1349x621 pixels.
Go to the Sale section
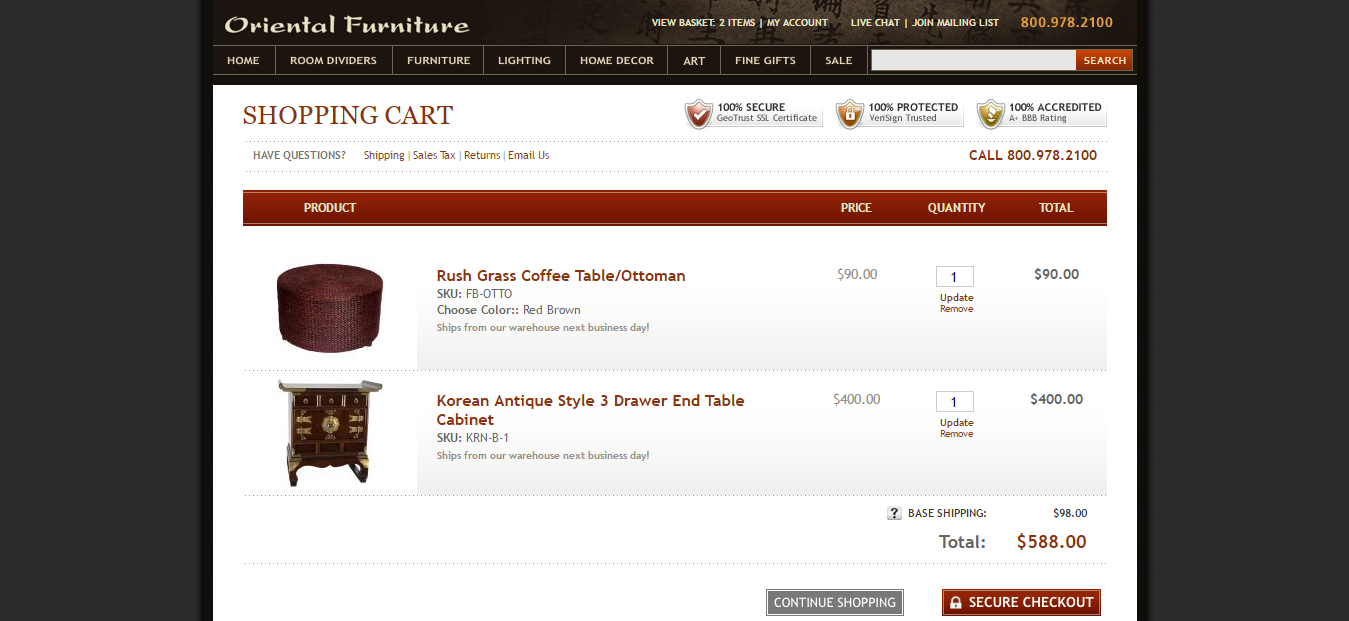838,60
